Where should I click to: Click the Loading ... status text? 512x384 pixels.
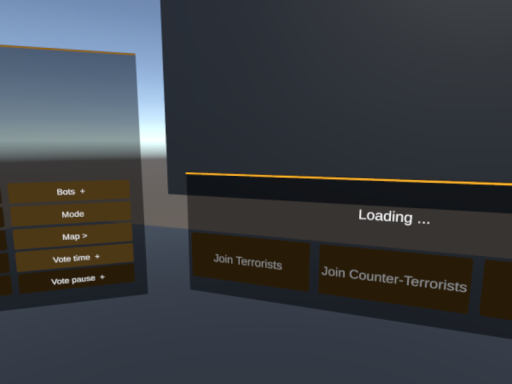click(x=394, y=217)
